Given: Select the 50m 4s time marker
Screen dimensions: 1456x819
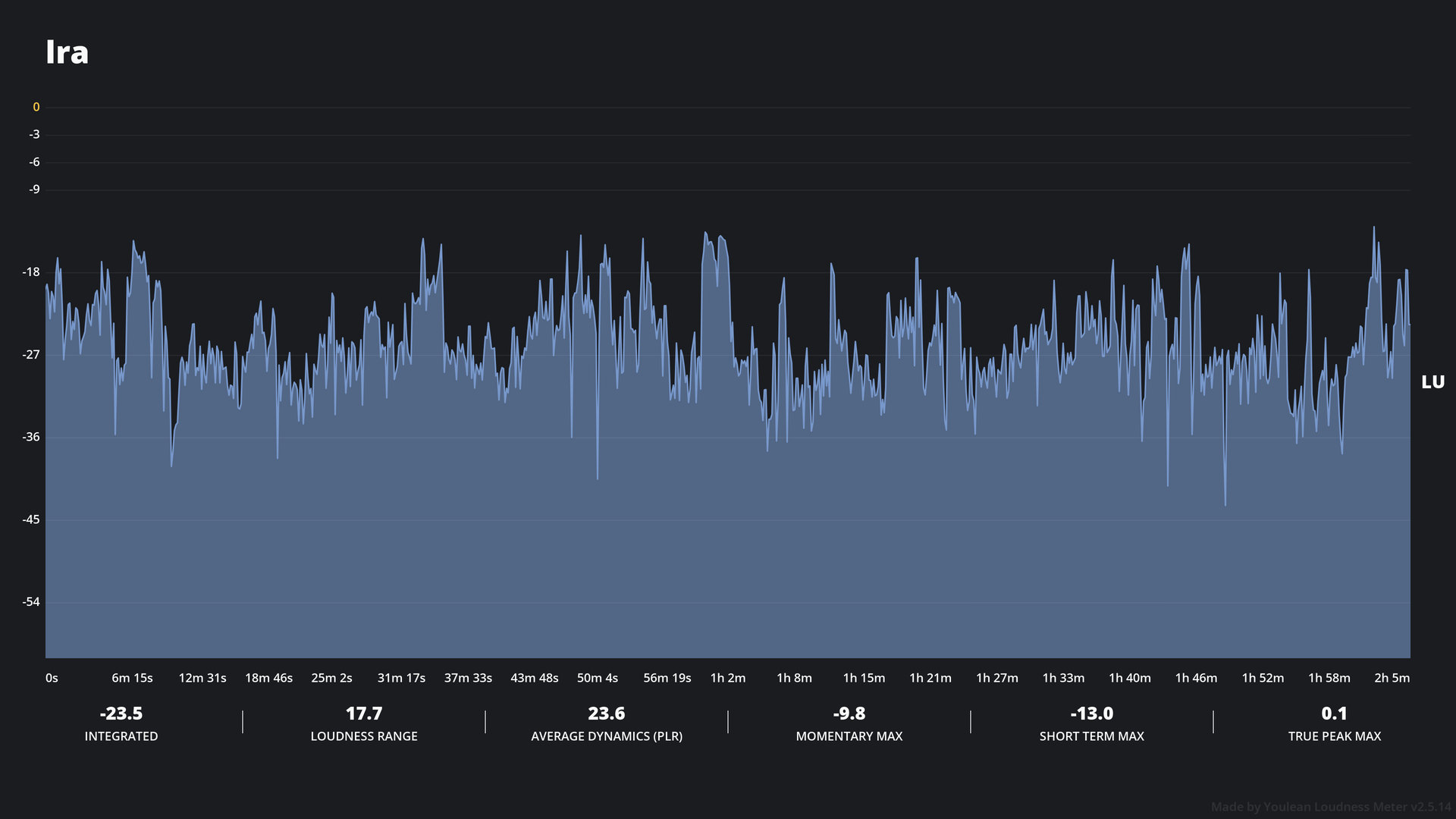Looking at the screenshot, I should pyautogui.click(x=598, y=678).
